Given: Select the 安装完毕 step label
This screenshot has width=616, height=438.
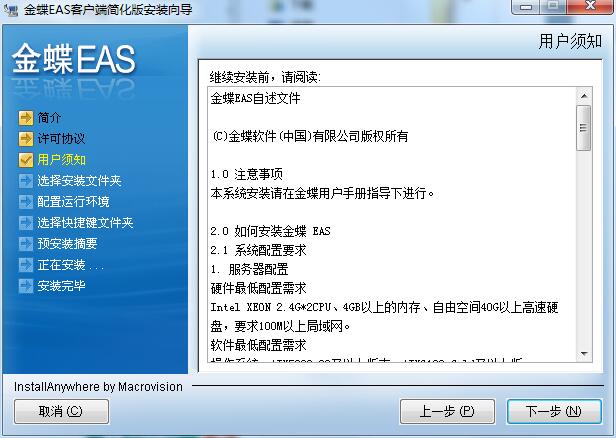Looking at the screenshot, I should [x=61, y=286].
